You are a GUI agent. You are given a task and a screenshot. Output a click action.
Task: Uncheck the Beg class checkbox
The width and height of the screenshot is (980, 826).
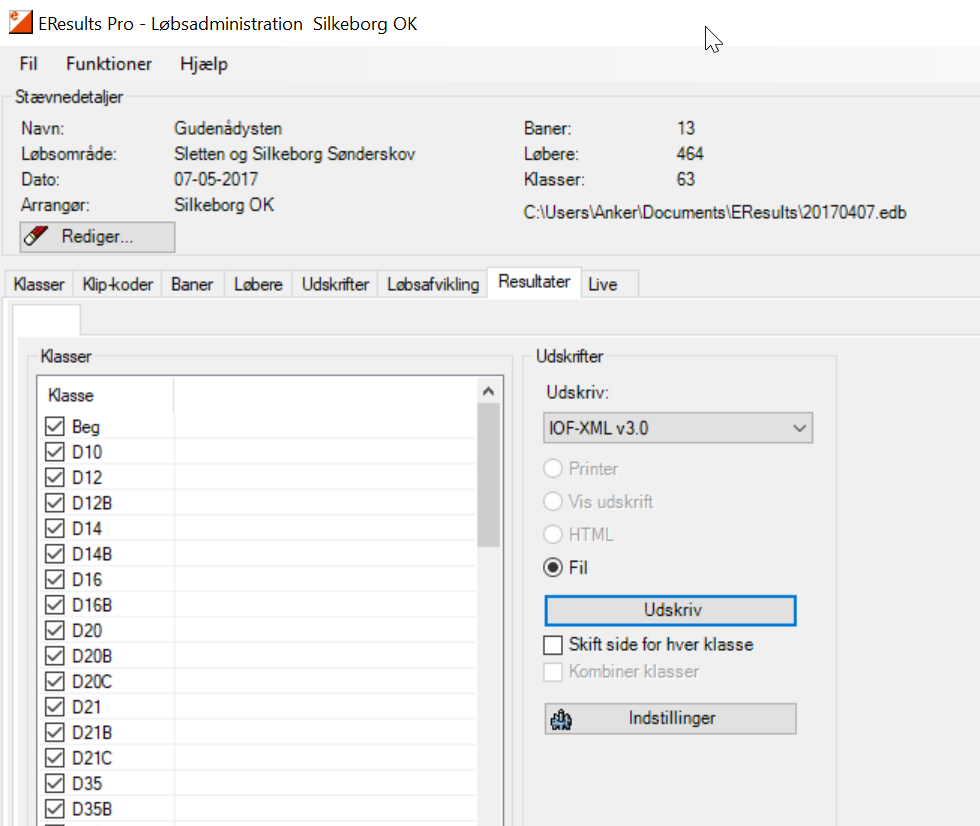tap(54, 427)
